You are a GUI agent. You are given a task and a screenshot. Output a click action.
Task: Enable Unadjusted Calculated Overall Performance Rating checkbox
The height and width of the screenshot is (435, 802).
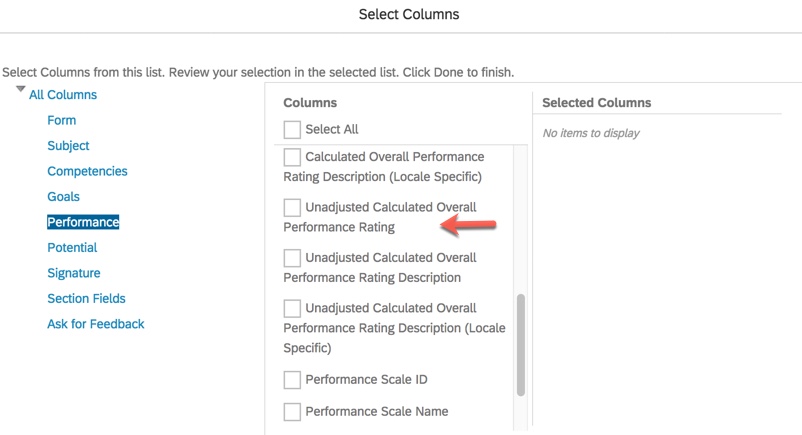pos(292,207)
